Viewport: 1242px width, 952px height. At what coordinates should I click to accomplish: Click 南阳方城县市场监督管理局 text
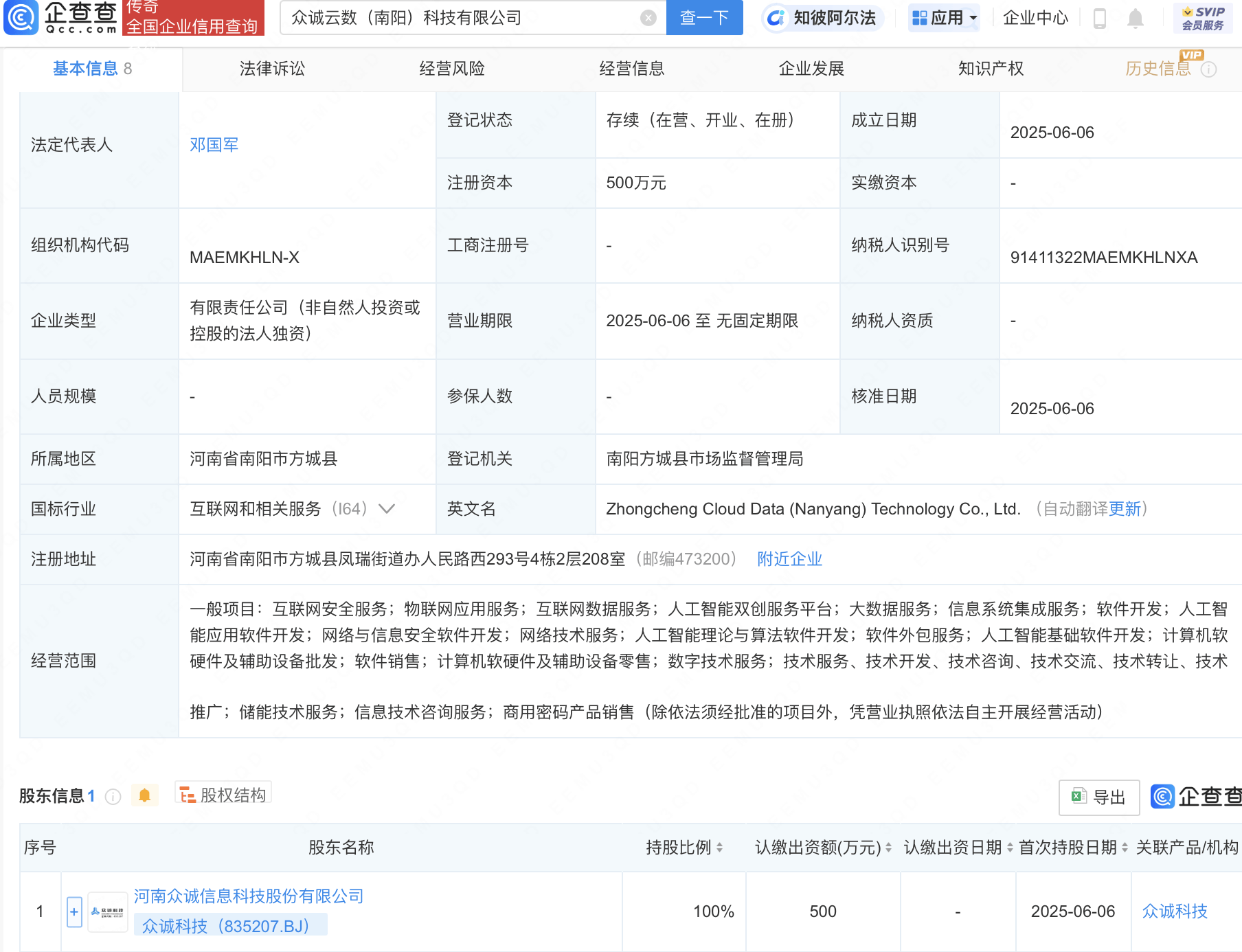(705, 459)
